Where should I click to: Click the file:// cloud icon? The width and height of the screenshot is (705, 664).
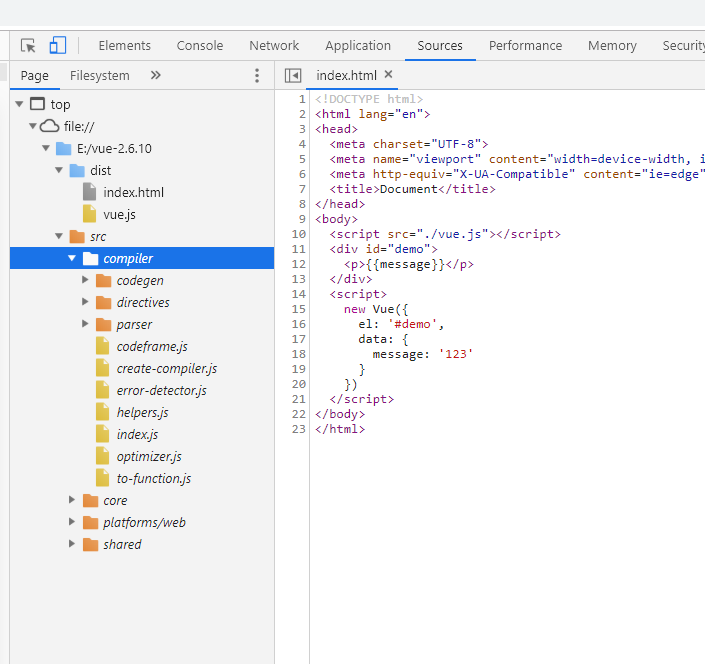click(x=49, y=126)
